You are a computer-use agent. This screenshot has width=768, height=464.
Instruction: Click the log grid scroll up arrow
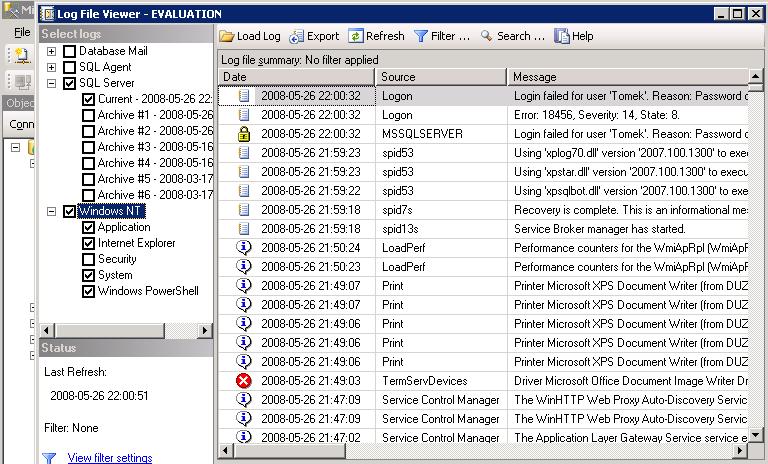coord(756,76)
